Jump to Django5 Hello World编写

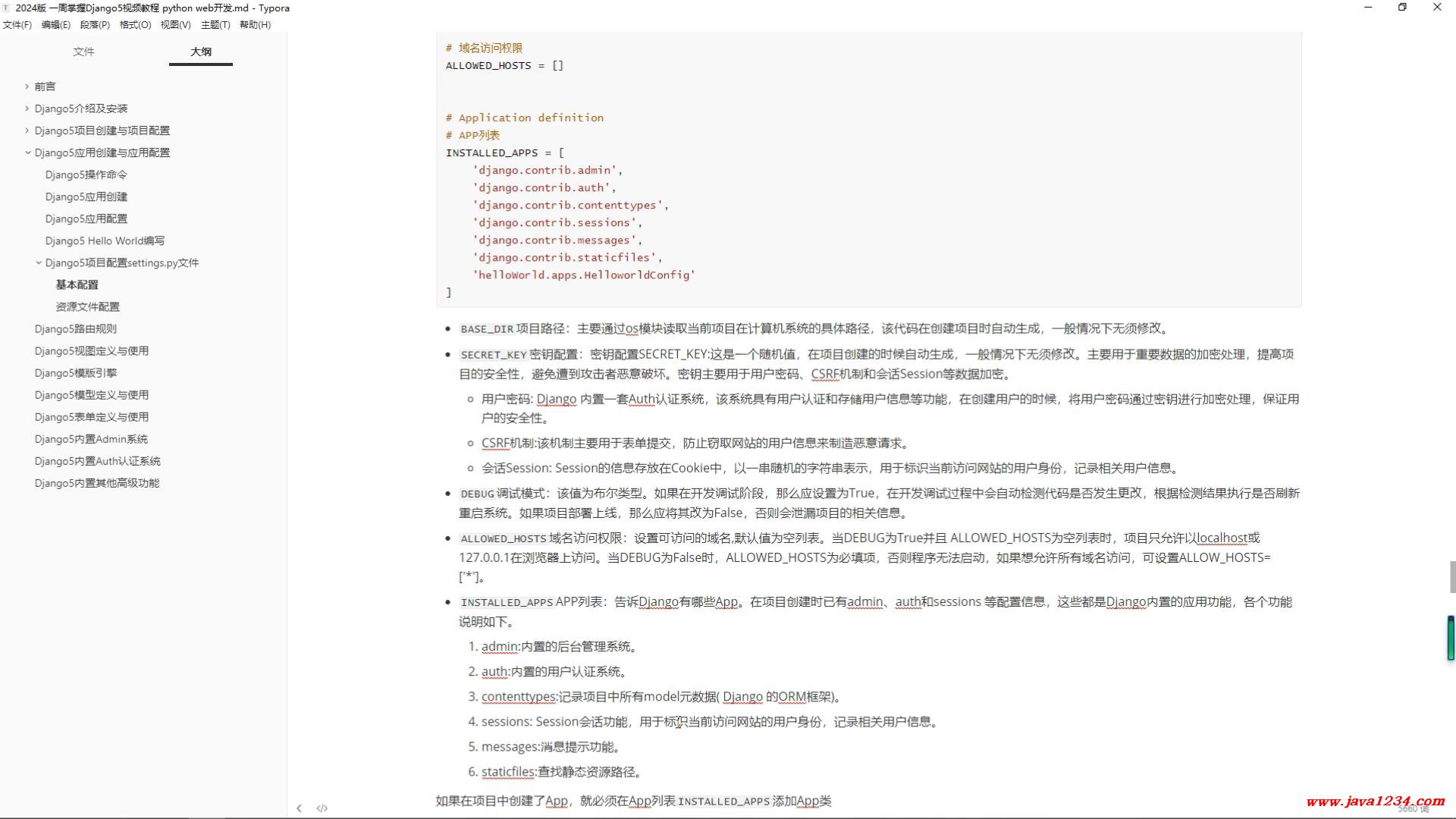pos(105,240)
